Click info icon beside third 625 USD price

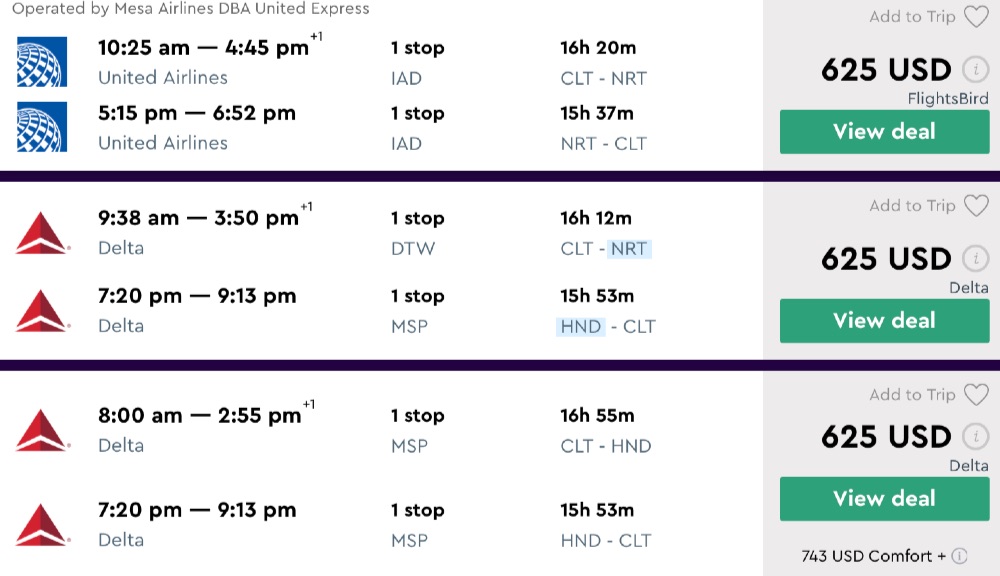[x=974, y=437]
